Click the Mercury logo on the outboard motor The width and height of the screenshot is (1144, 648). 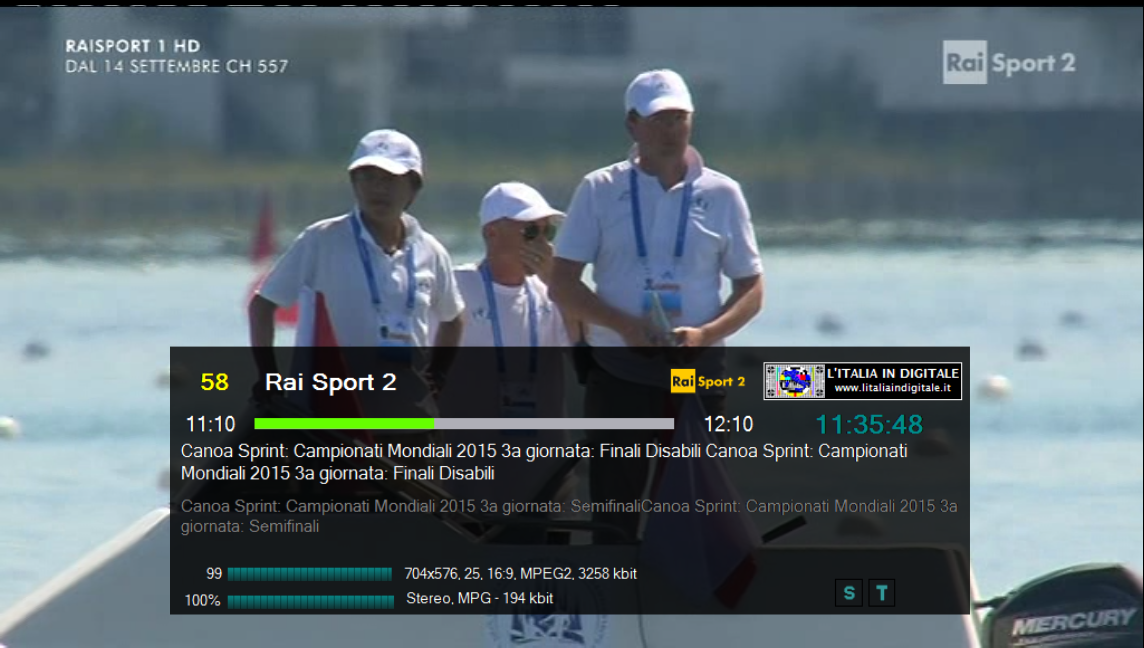1072,623
